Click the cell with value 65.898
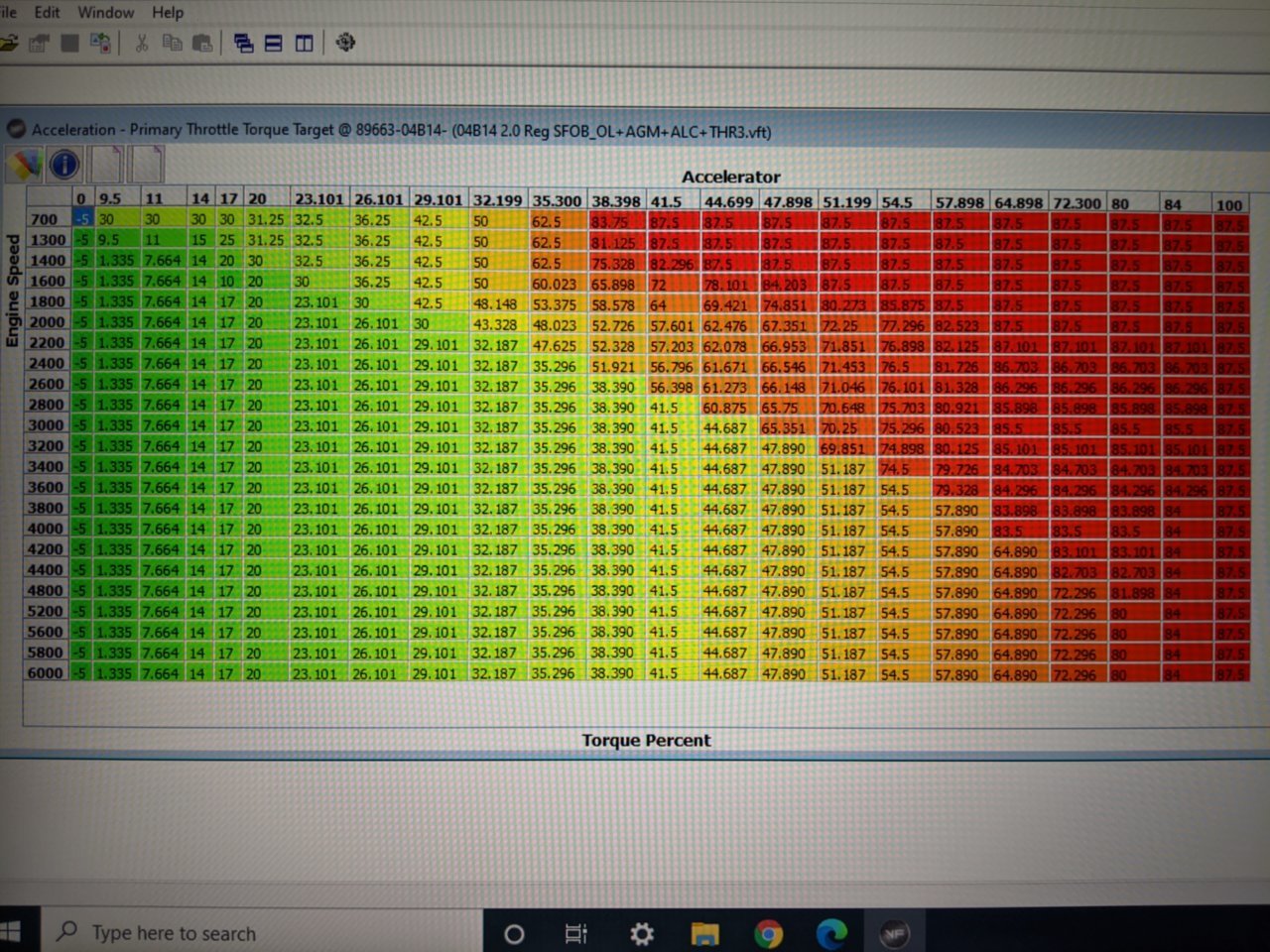 pos(616,285)
